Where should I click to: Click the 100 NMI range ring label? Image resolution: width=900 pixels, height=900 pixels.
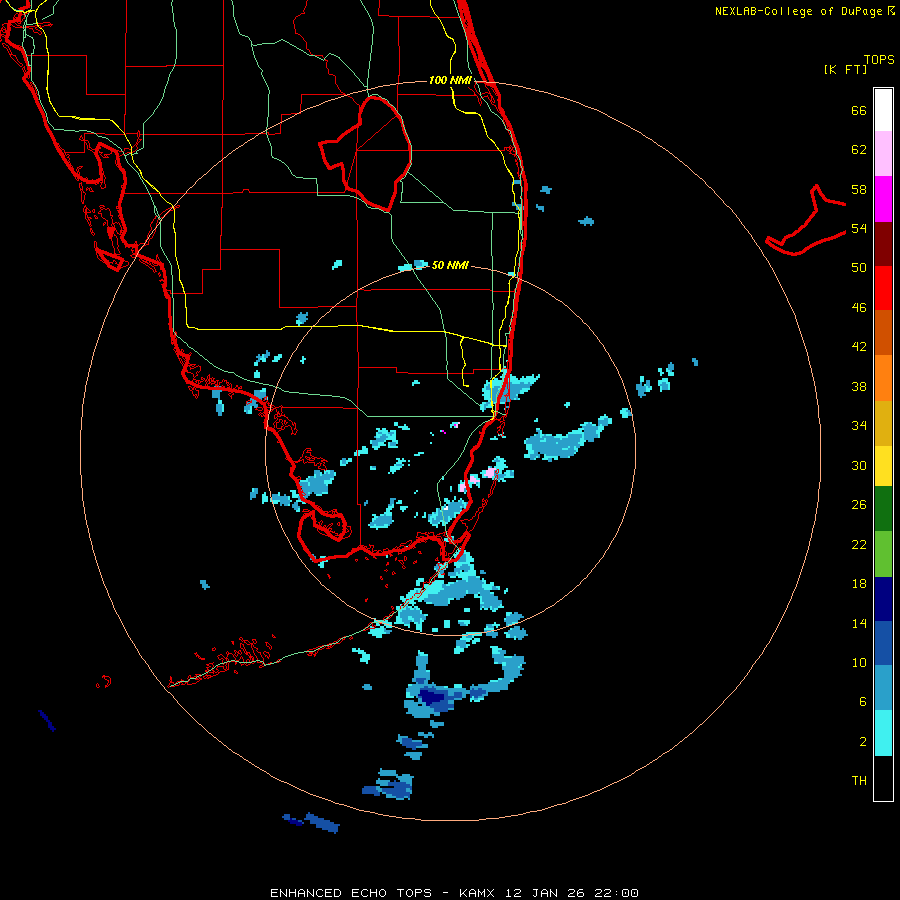(x=451, y=80)
